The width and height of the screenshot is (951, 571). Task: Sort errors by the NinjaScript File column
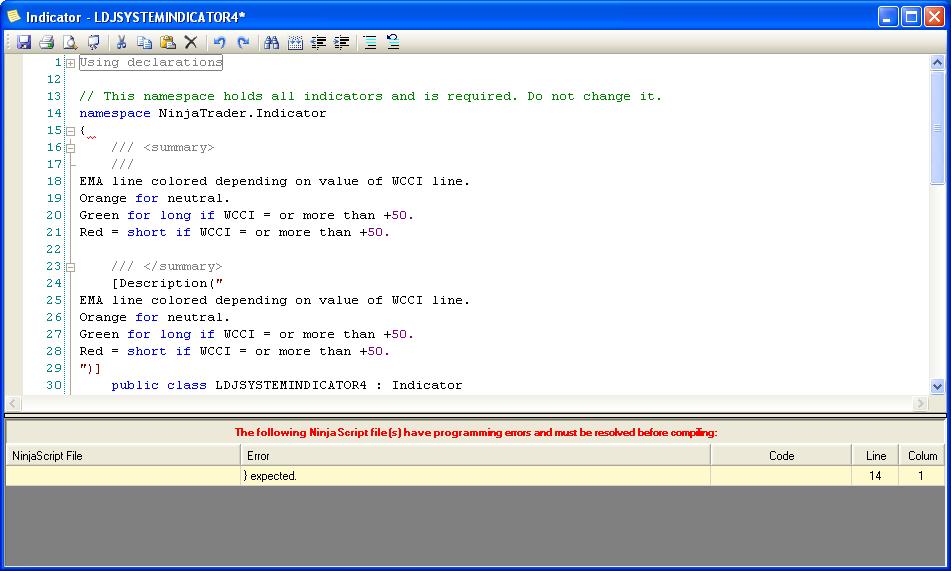123,456
